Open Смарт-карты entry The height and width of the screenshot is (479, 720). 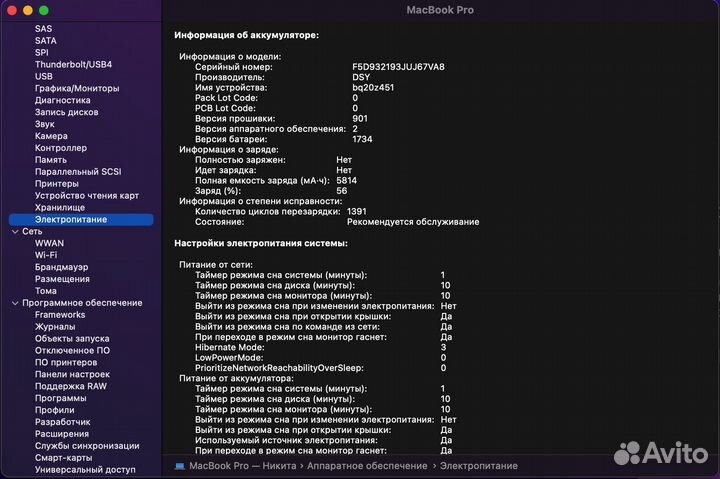coord(63,458)
